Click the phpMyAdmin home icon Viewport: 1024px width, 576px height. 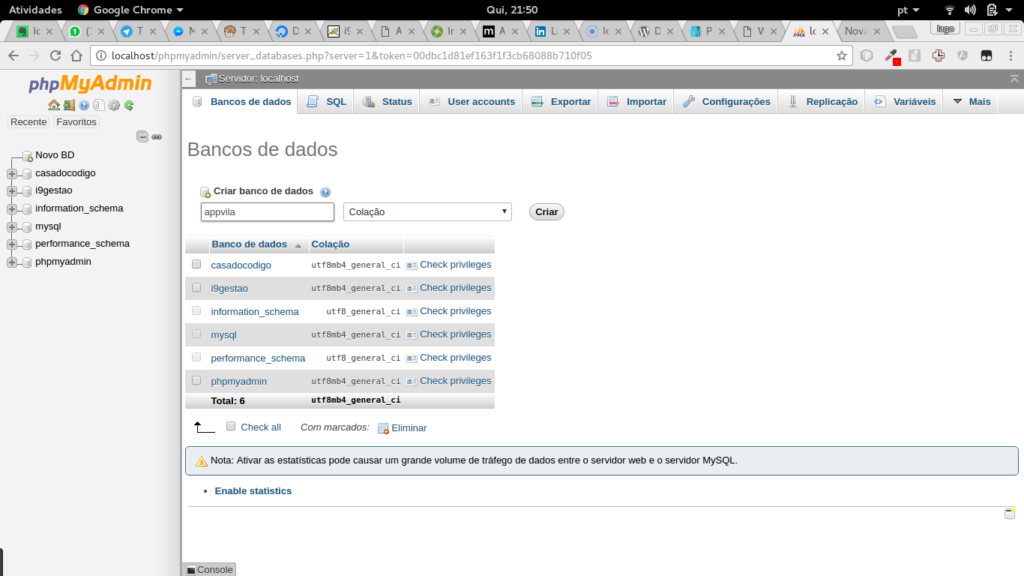pyautogui.click(x=53, y=105)
